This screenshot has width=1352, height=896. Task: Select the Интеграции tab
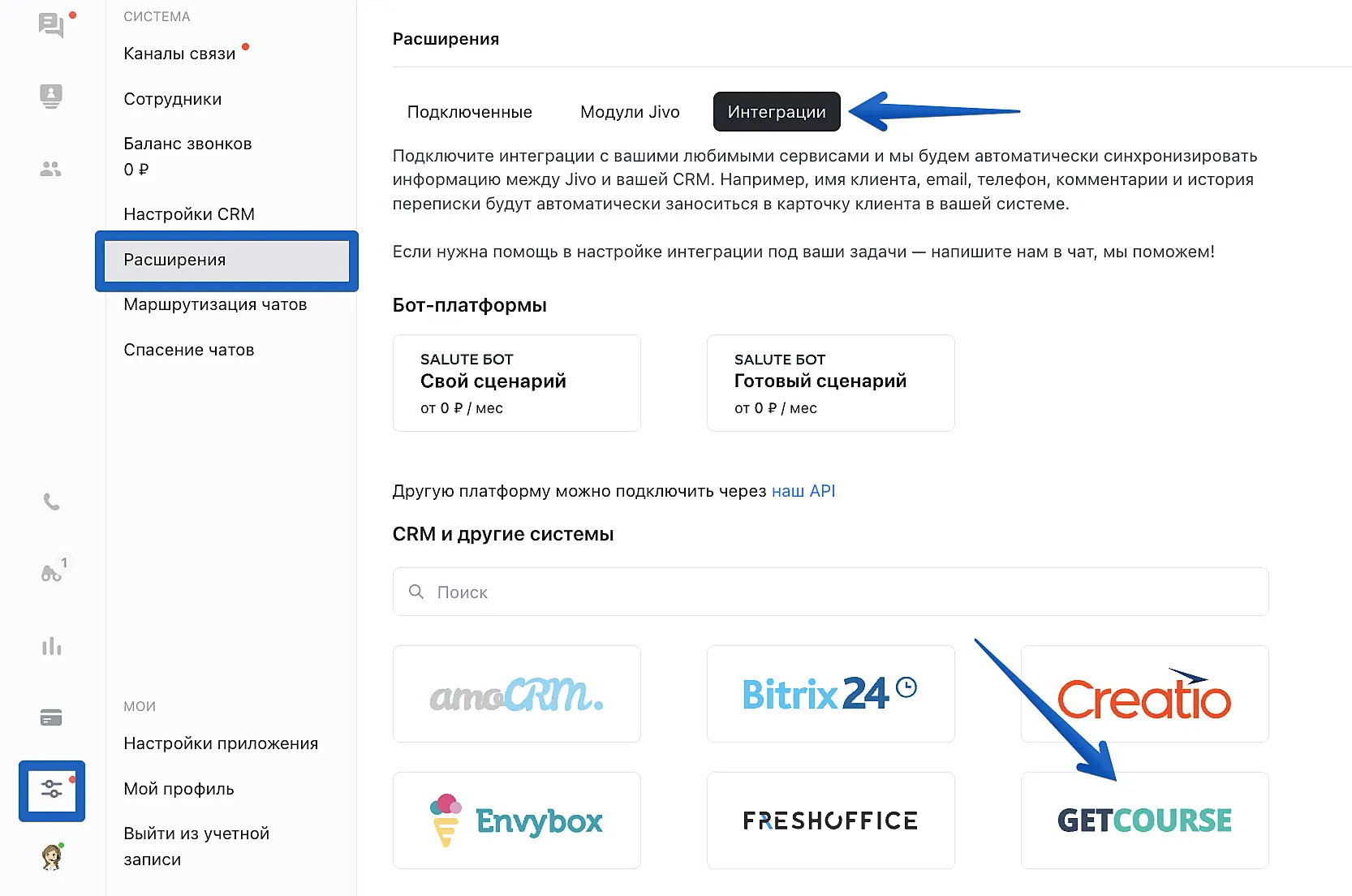(x=777, y=112)
